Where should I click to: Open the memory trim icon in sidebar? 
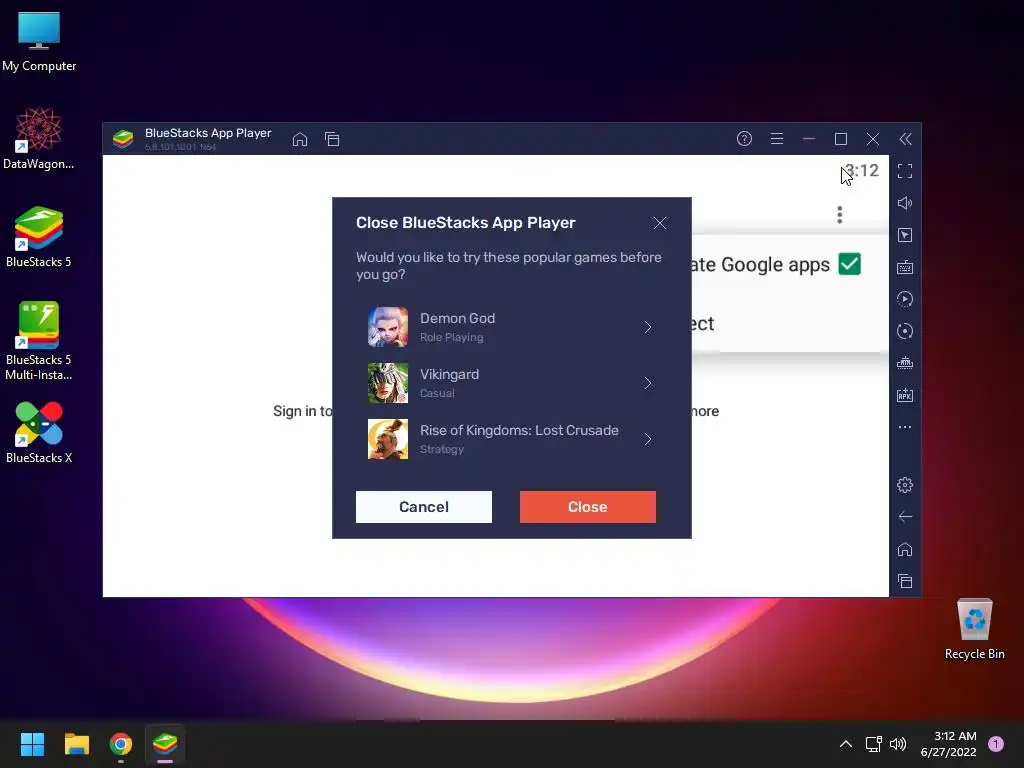pos(905,363)
